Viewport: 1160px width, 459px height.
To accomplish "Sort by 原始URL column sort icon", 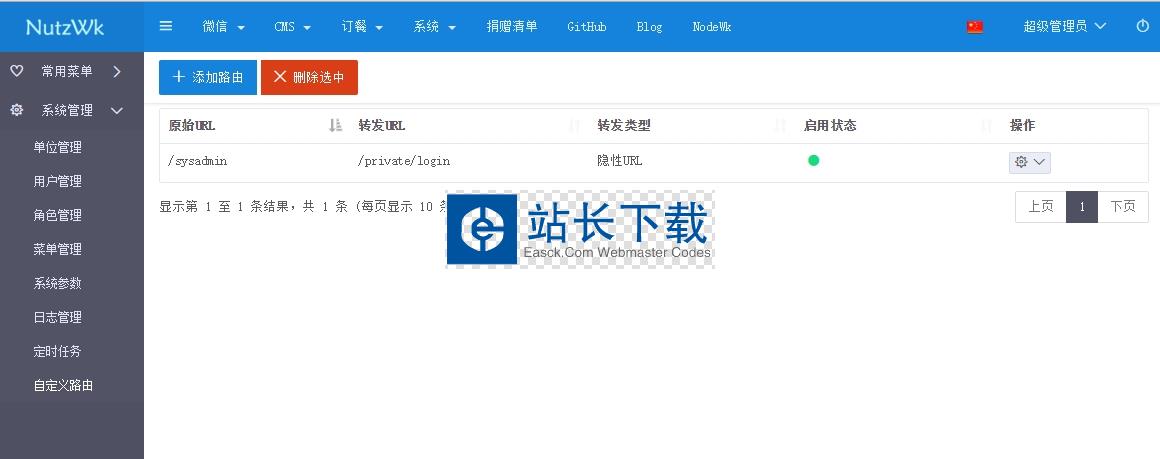I will tap(335, 126).
